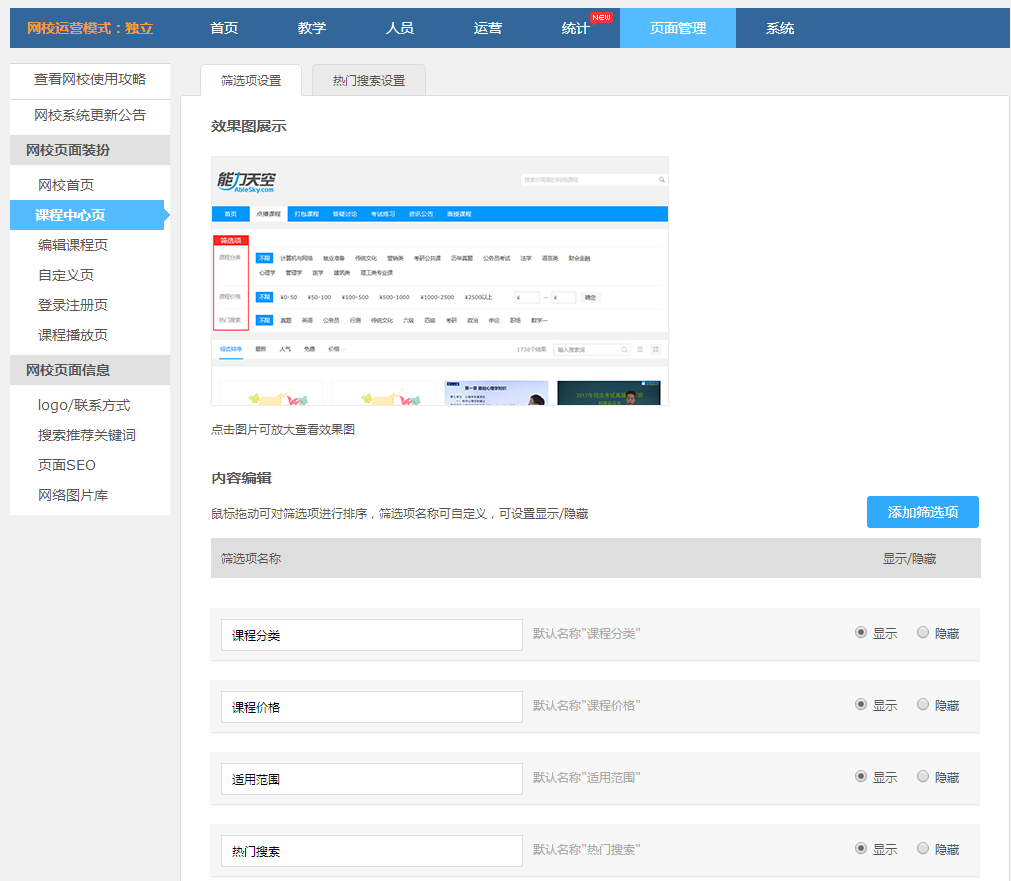Open 统计 menu with NEW badge
The image size is (1011, 881).
576,28
